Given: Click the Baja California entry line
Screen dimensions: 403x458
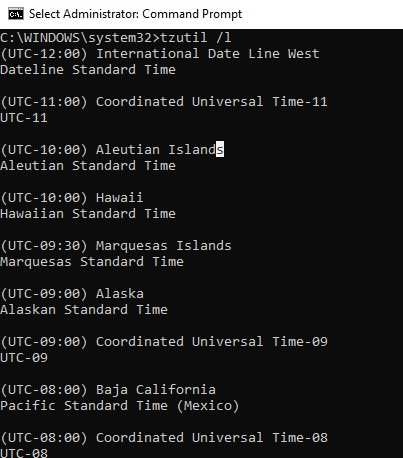Looking at the screenshot, I should (x=108, y=390).
